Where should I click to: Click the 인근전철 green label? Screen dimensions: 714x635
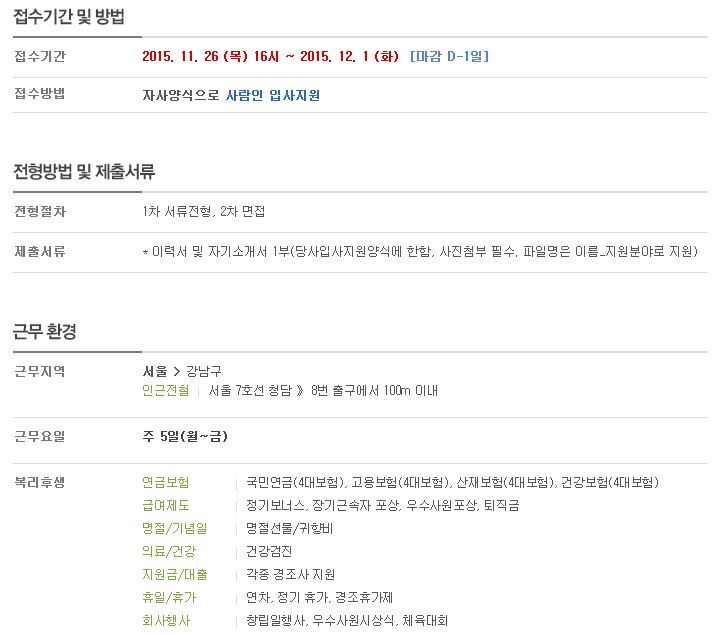pyautogui.click(x=165, y=391)
